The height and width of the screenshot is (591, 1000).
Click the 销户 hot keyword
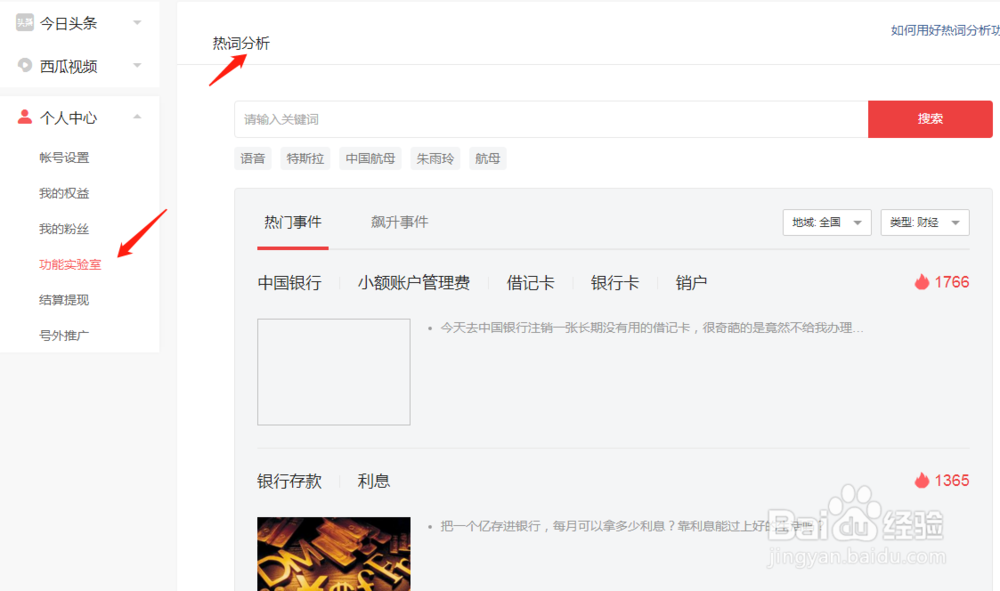pyautogui.click(x=691, y=283)
